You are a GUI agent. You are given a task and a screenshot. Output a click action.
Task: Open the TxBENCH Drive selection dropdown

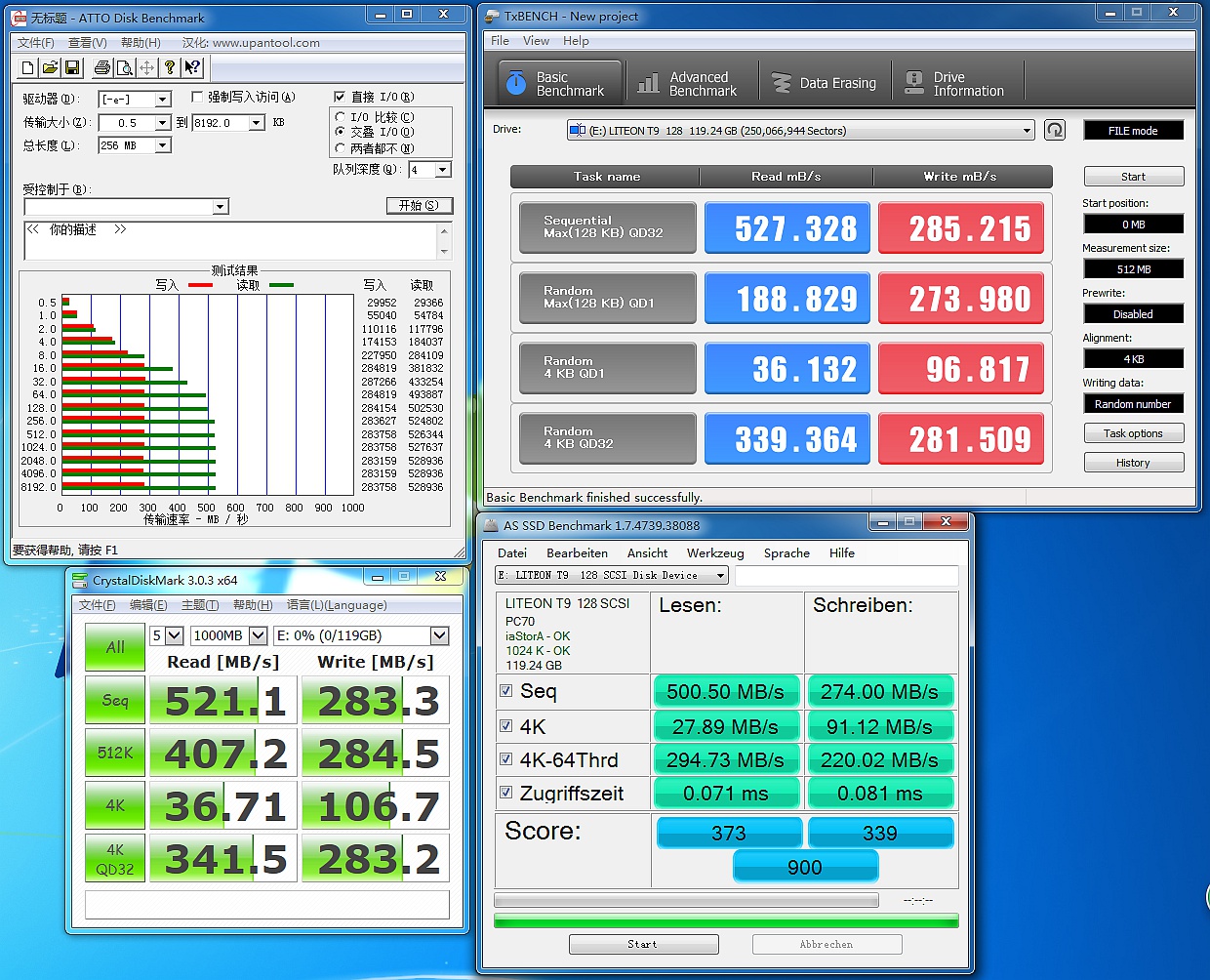point(1027,131)
